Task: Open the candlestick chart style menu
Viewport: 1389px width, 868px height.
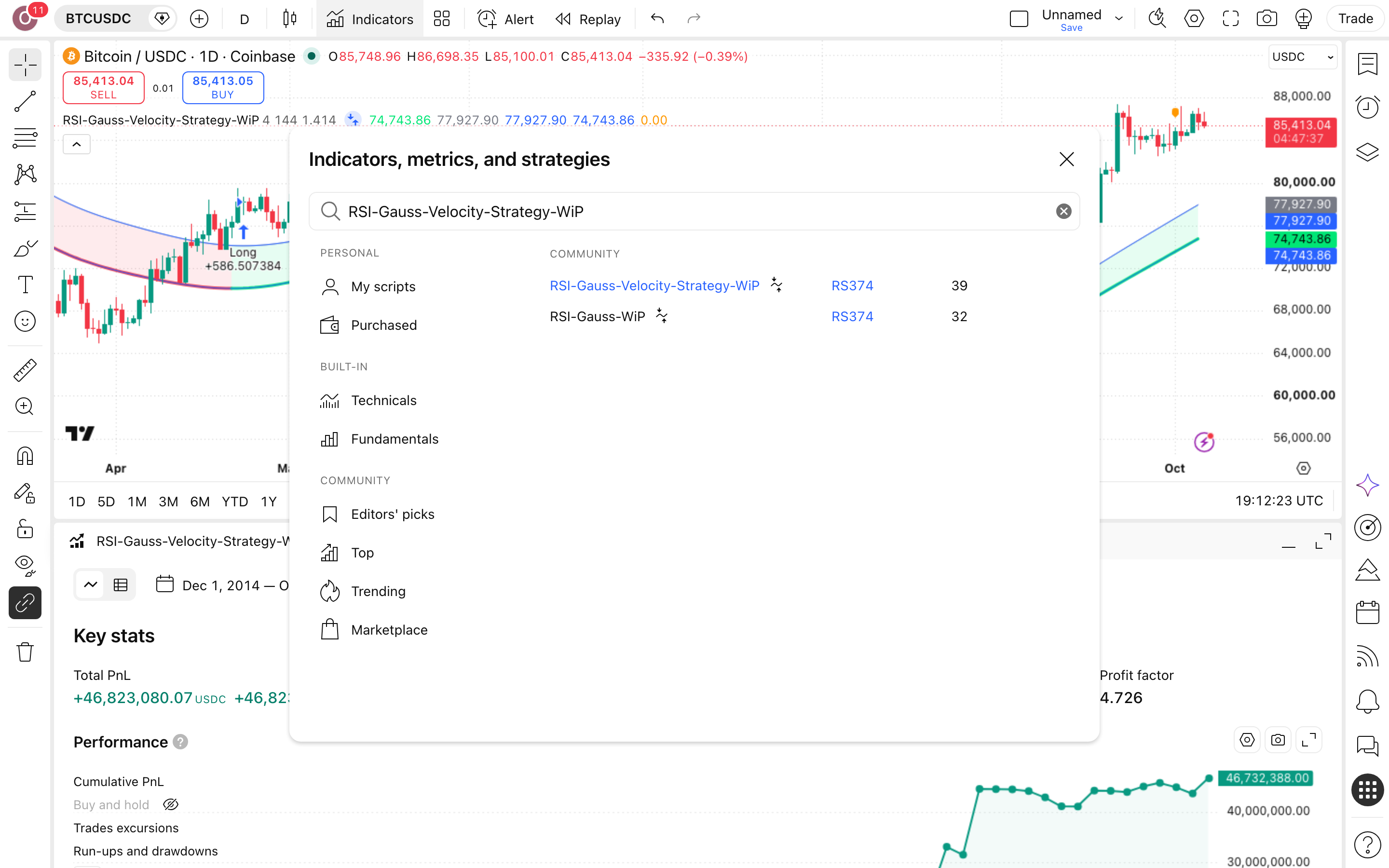Action: tap(290, 19)
